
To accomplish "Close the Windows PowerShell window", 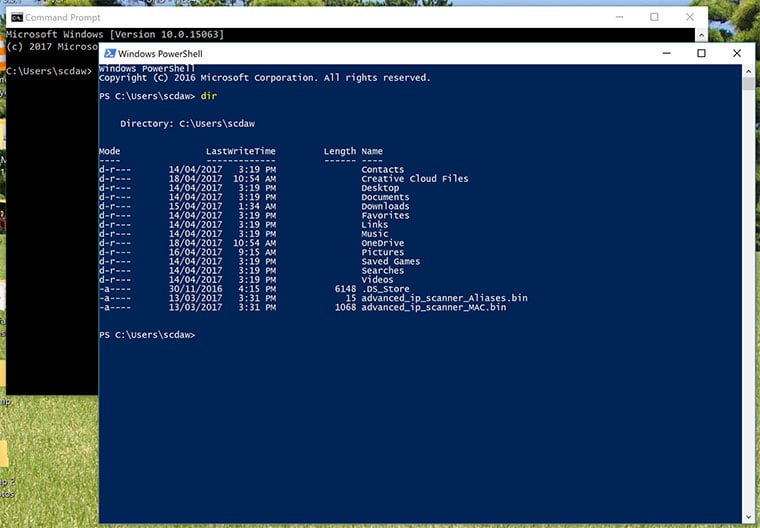I will [737, 53].
